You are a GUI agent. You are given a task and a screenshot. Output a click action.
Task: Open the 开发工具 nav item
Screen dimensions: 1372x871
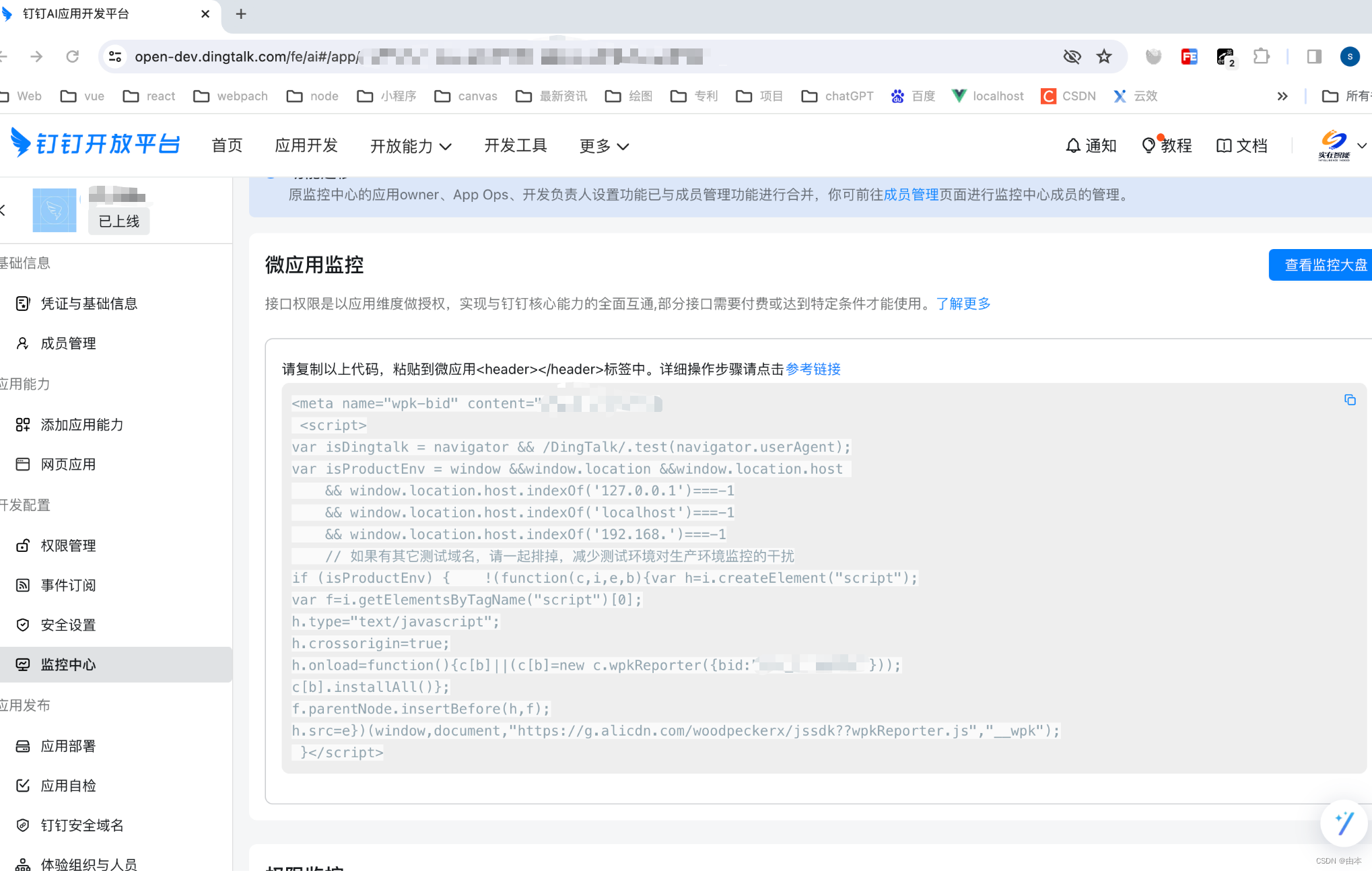[516, 145]
